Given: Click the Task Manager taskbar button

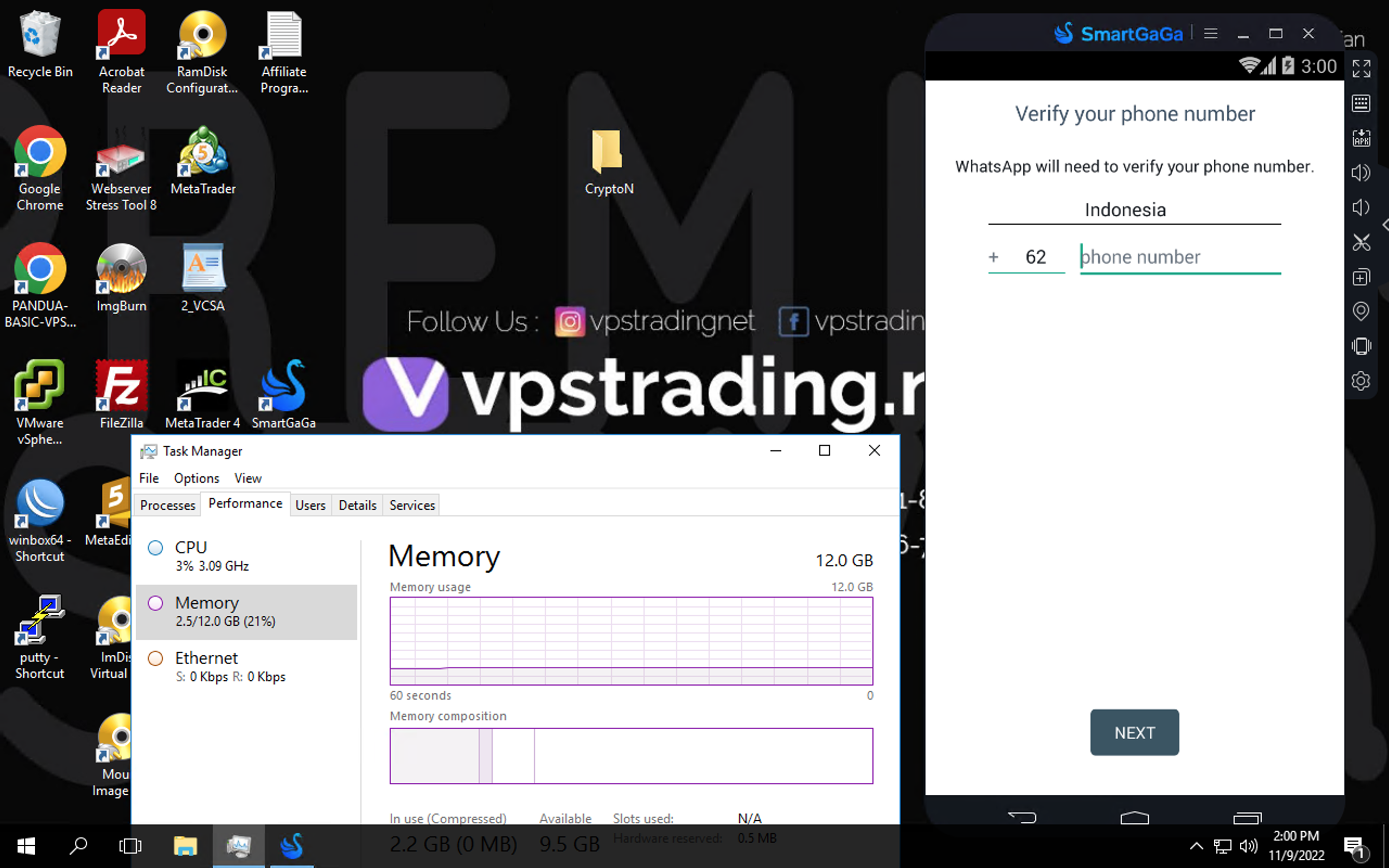Looking at the screenshot, I should click(x=239, y=846).
